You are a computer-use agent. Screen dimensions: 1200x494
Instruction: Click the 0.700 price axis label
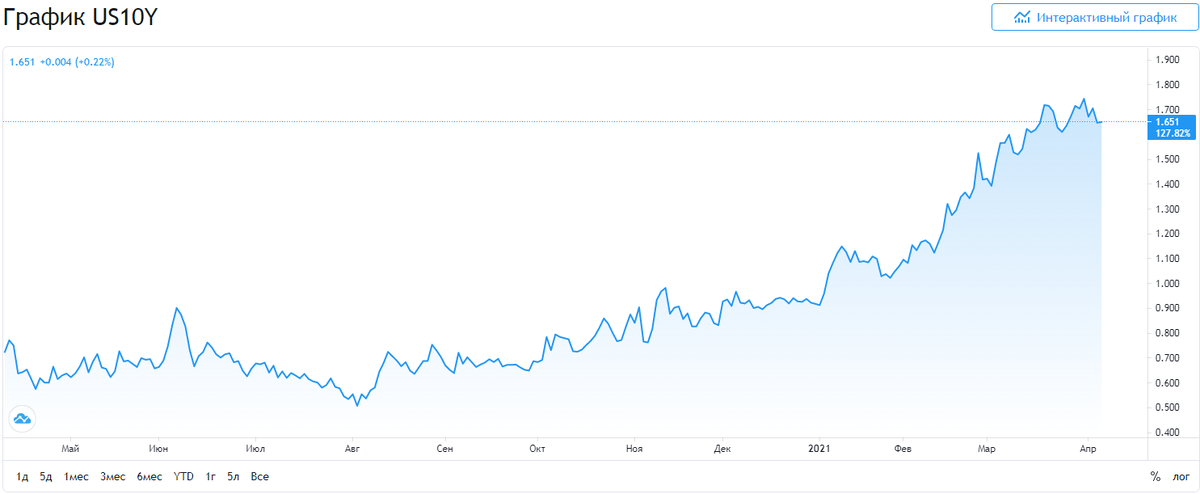(x=1166, y=358)
